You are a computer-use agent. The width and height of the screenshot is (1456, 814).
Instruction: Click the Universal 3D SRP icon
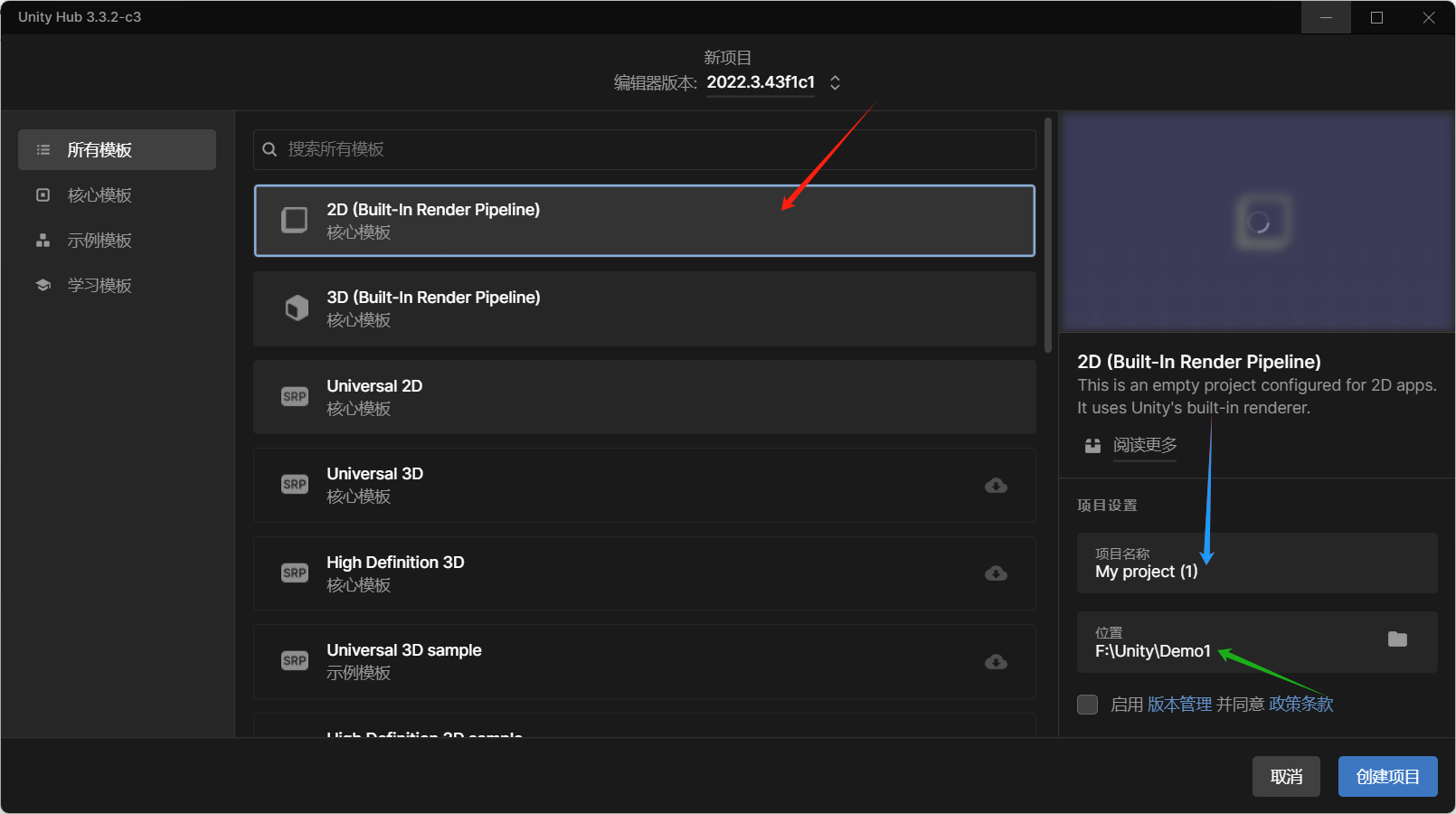(295, 484)
